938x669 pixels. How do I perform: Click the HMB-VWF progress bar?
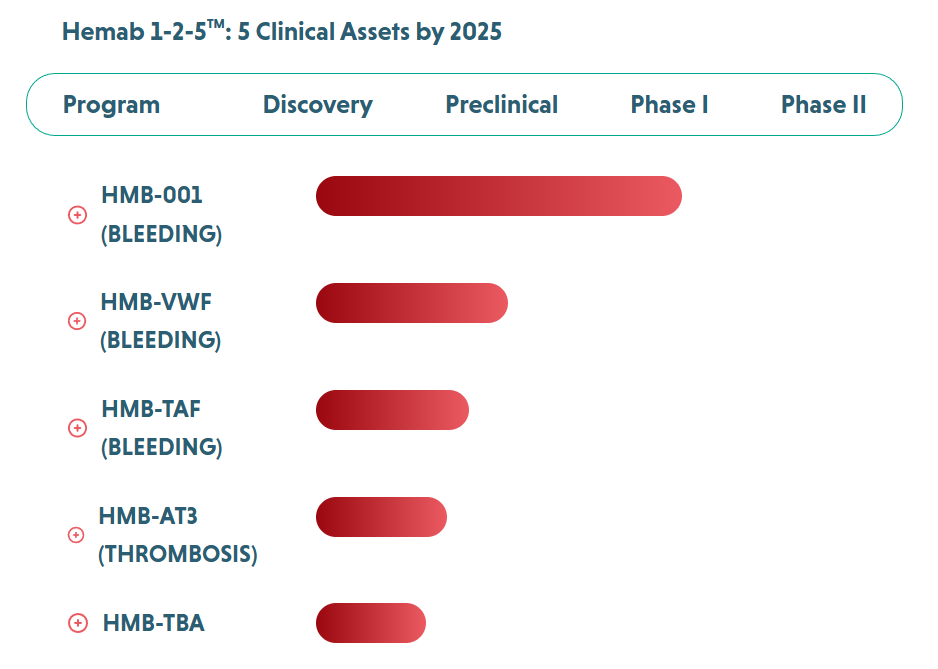tap(411, 303)
